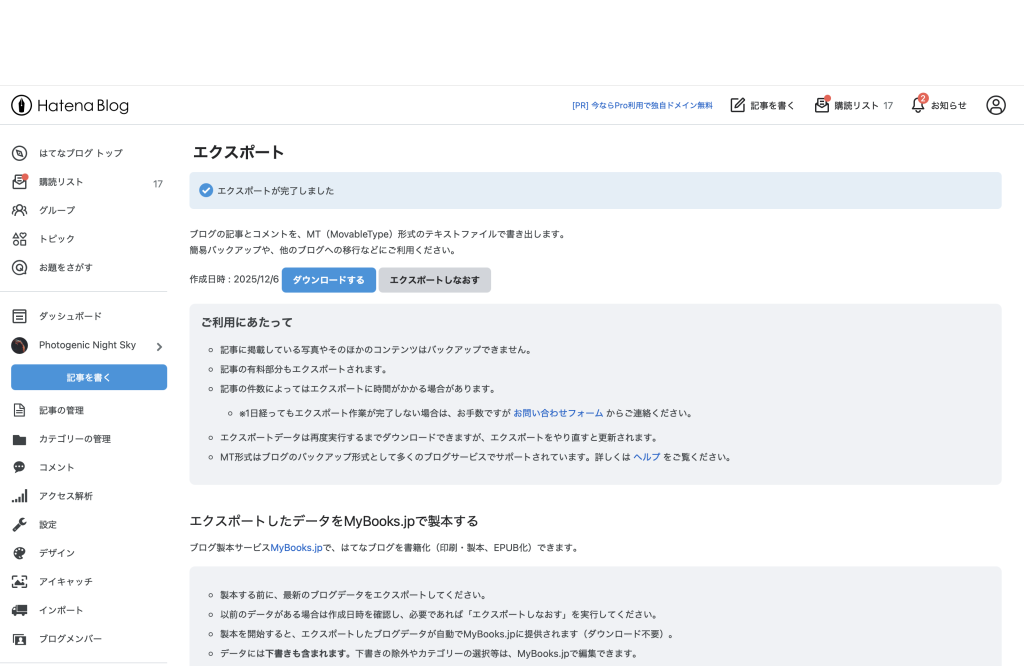
Task: Open the user account avatar icon
Action: (995, 105)
